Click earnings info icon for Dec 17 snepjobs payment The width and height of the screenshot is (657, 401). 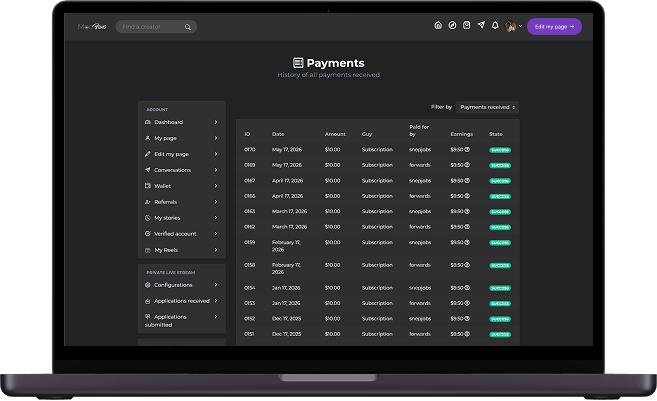467,318
